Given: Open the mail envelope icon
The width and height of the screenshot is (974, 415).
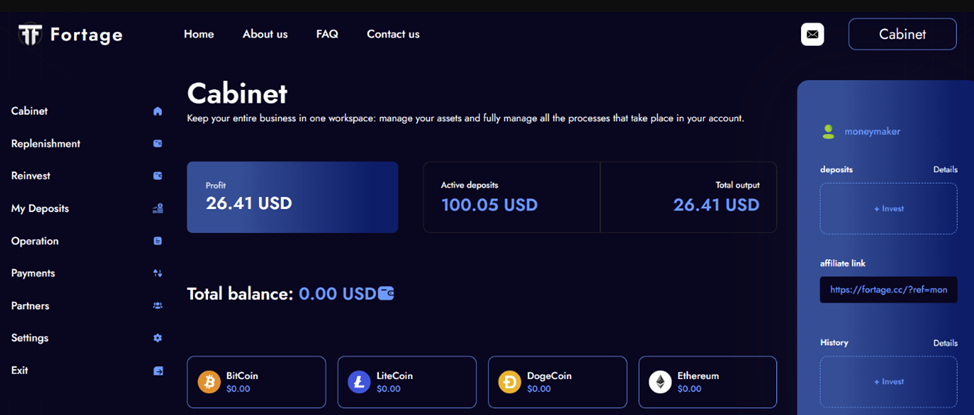Looking at the screenshot, I should point(812,34).
